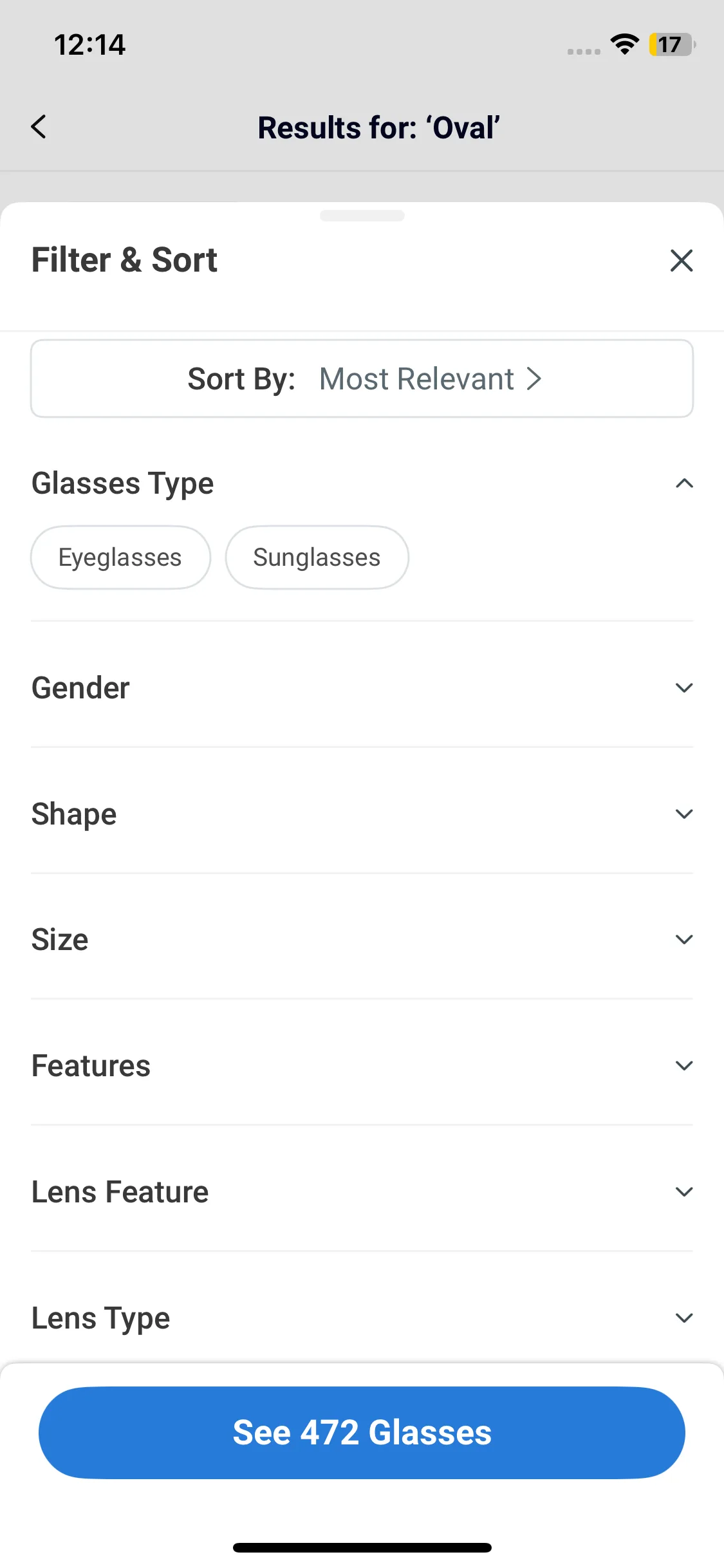Close the Filter & Sort panel
The image size is (724, 1568).
pyautogui.click(x=682, y=261)
